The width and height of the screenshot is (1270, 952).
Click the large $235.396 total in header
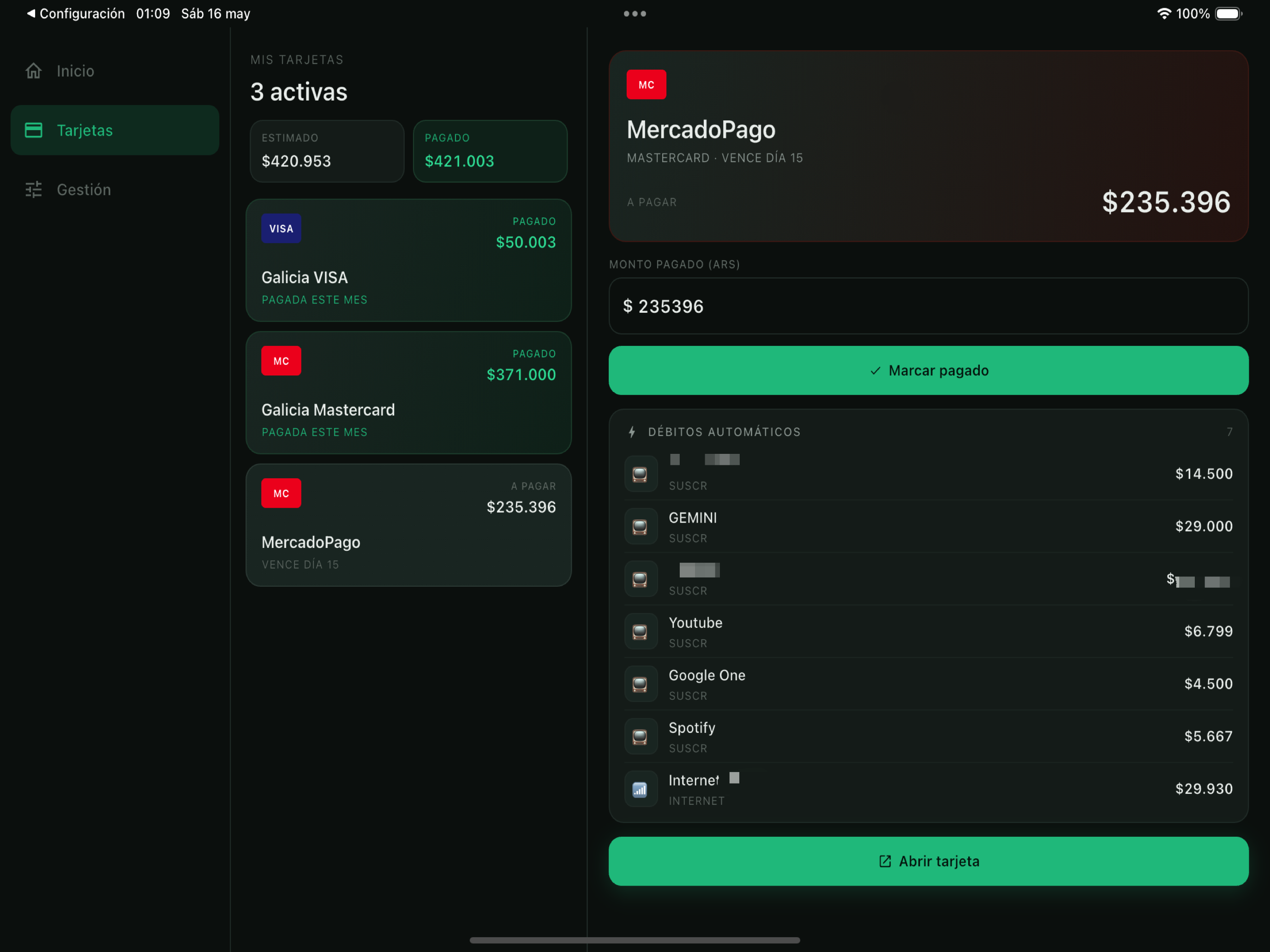[1166, 202]
